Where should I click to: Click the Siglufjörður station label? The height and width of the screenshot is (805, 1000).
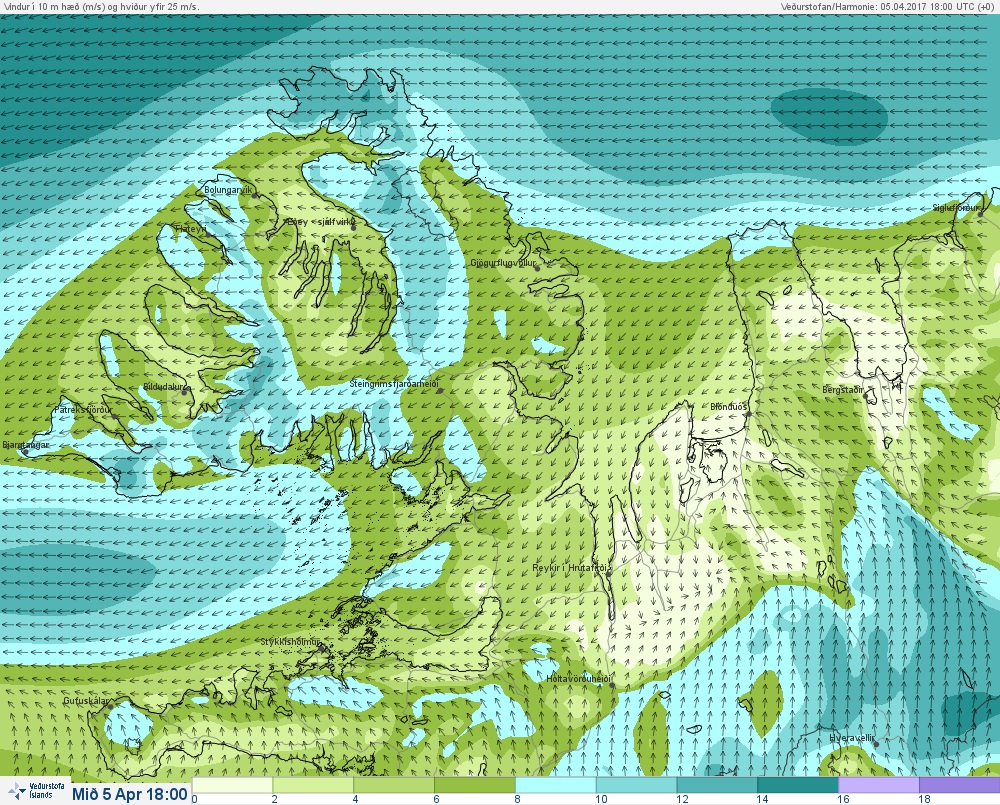pyautogui.click(x=955, y=207)
